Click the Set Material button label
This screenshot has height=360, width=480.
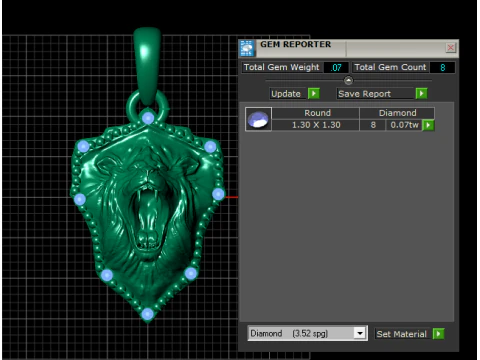coord(401,334)
